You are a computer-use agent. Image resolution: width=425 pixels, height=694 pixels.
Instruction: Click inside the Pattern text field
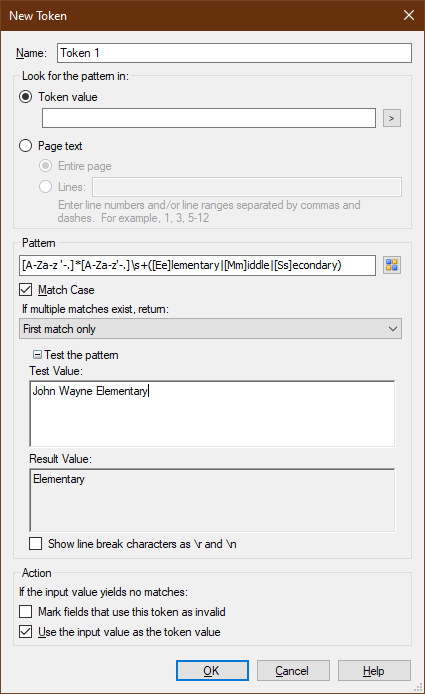197,265
